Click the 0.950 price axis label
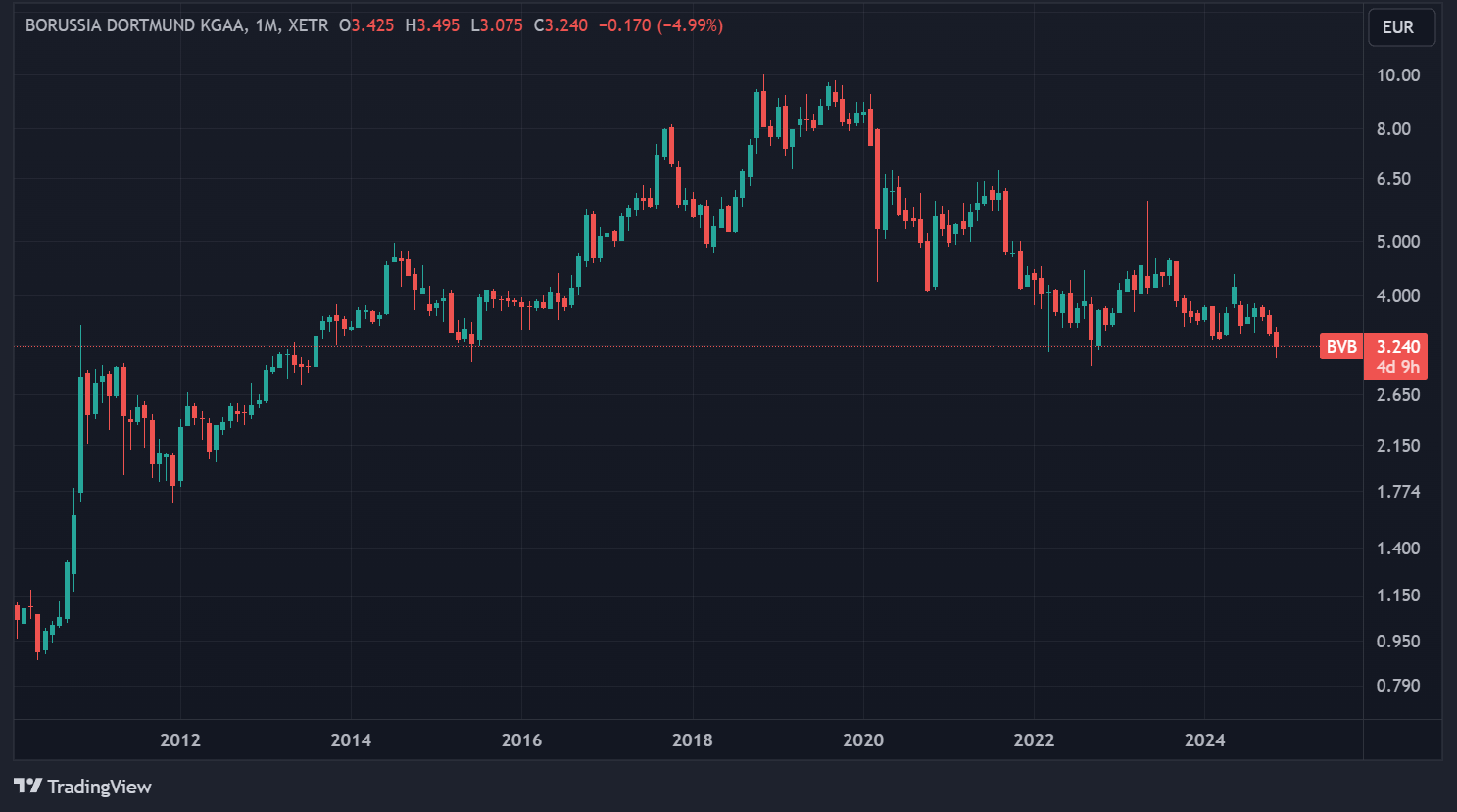Screen dimensions: 1457x812 (1398, 642)
